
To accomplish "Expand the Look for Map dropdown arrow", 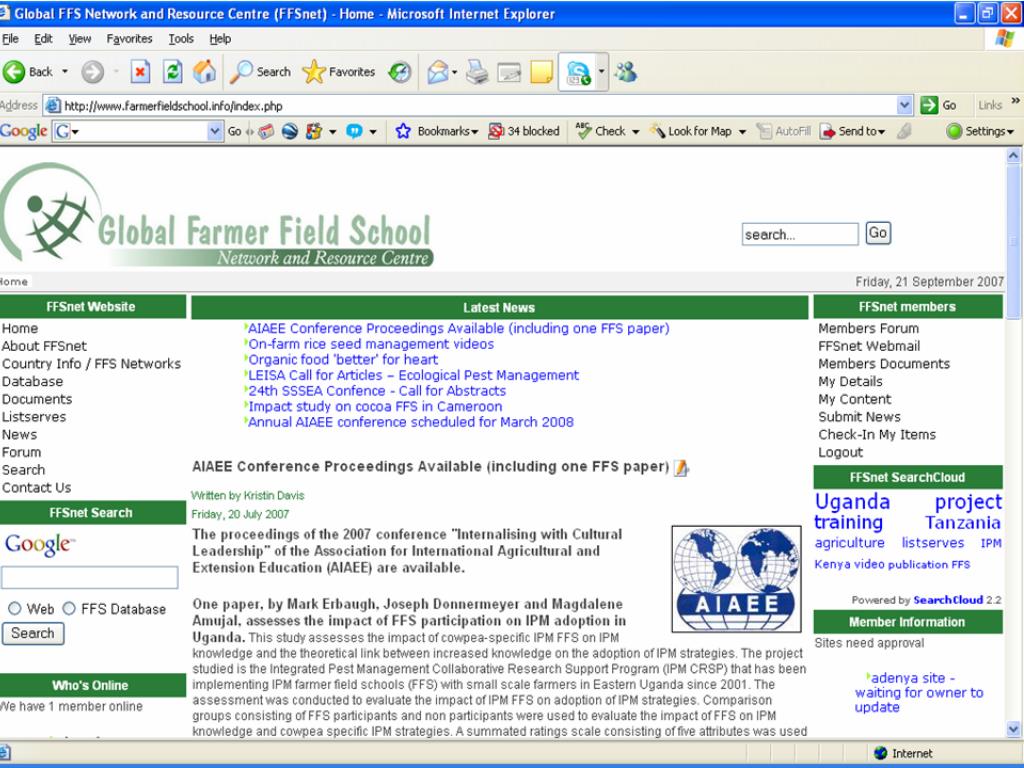I will coord(743,132).
